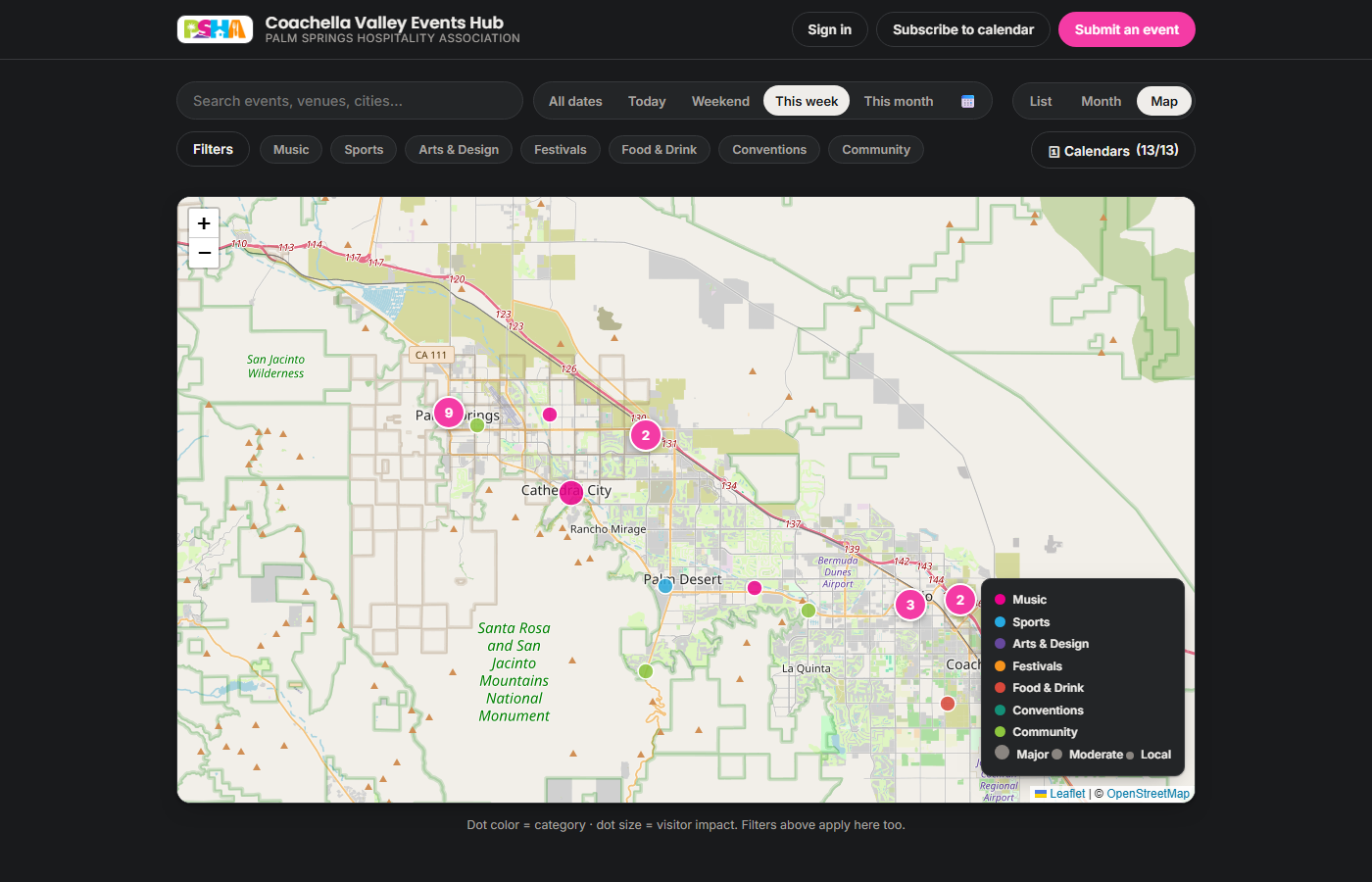Select the This month date range
This screenshot has height=882, width=1372.
pyautogui.click(x=899, y=101)
